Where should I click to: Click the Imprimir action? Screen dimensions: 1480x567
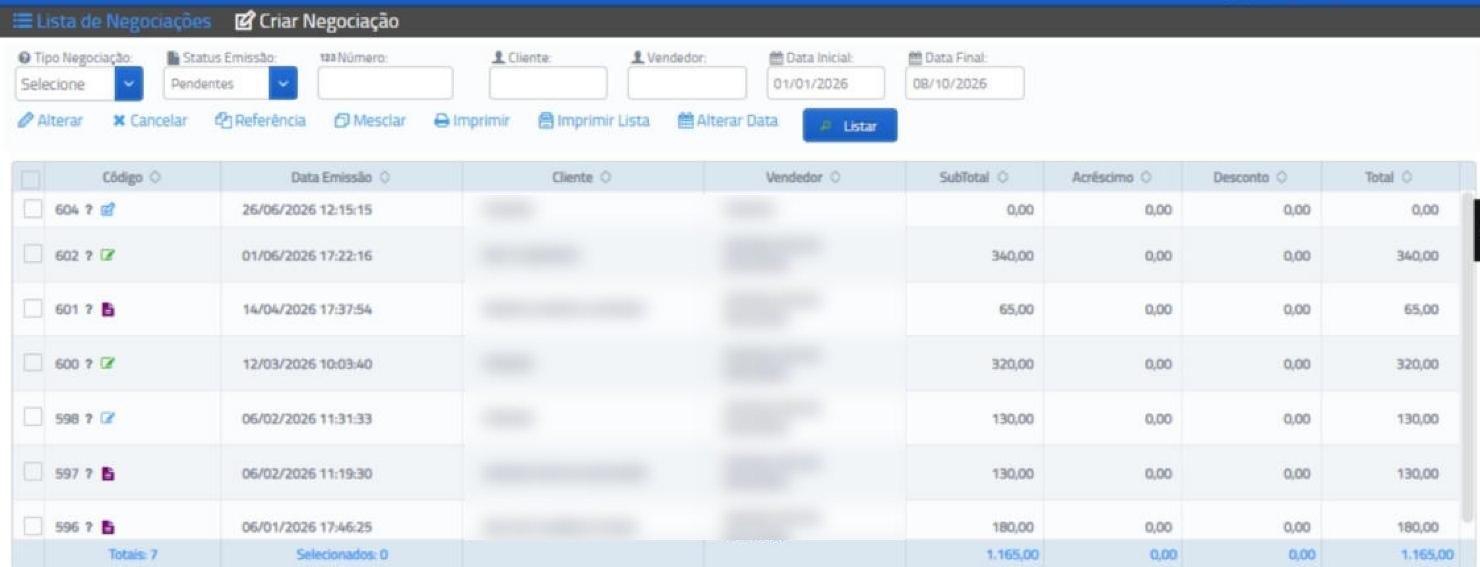click(x=472, y=121)
